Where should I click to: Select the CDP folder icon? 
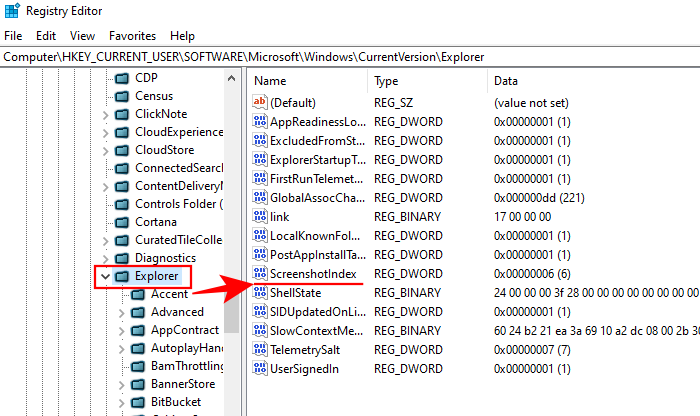[122, 79]
